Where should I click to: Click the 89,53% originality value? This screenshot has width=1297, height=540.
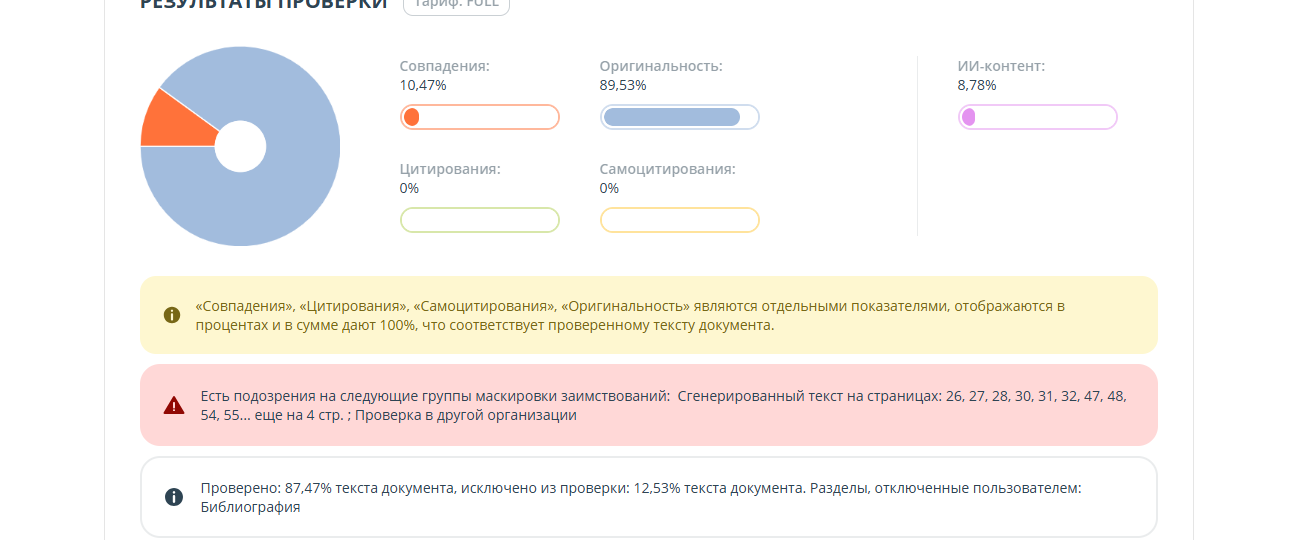(623, 85)
